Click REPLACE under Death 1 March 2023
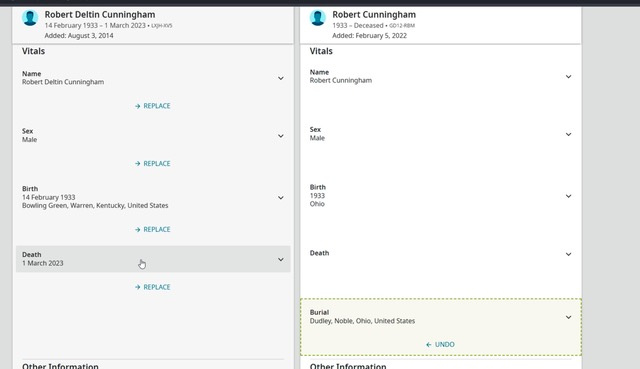Viewport: 640px width, 369px height. click(x=153, y=287)
